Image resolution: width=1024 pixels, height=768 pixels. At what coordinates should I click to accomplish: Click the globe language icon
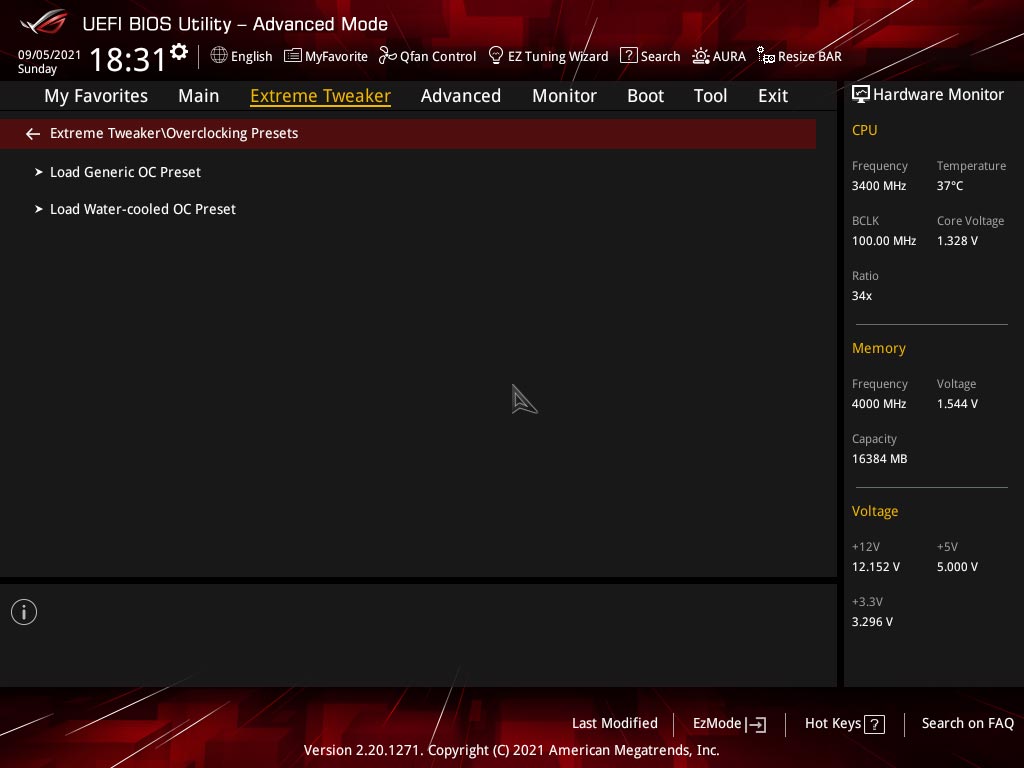coord(219,56)
